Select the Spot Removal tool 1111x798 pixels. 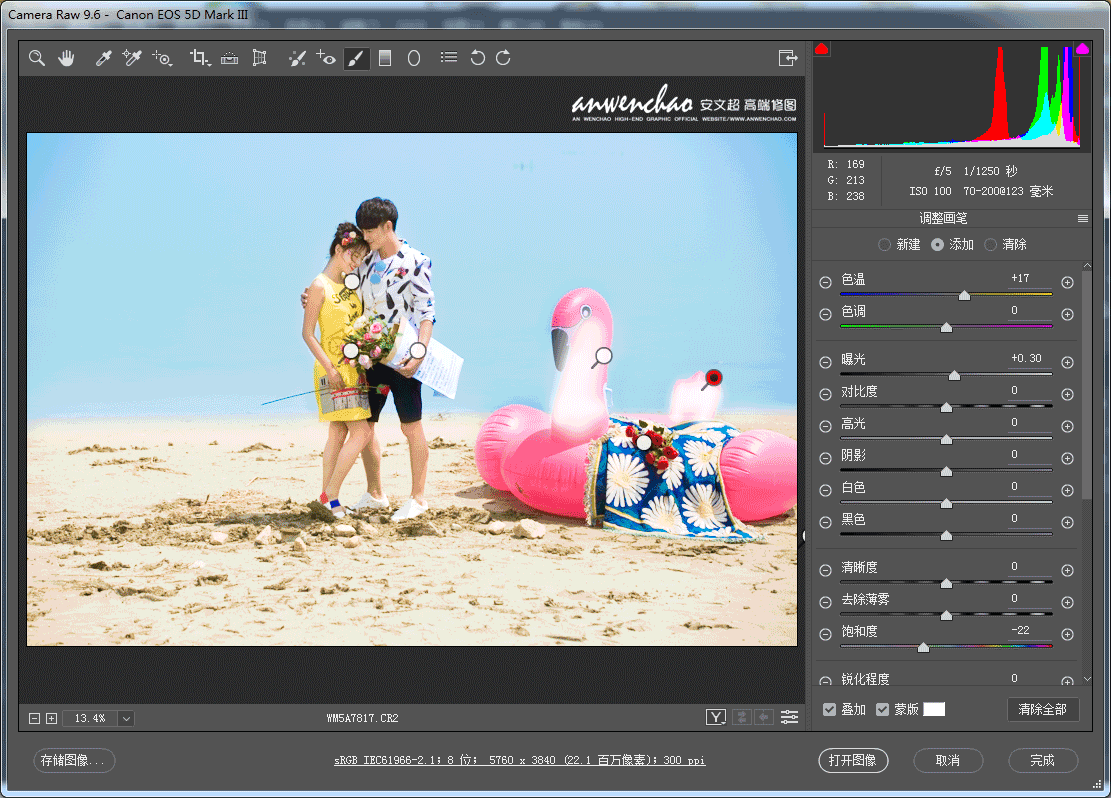tap(297, 58)
